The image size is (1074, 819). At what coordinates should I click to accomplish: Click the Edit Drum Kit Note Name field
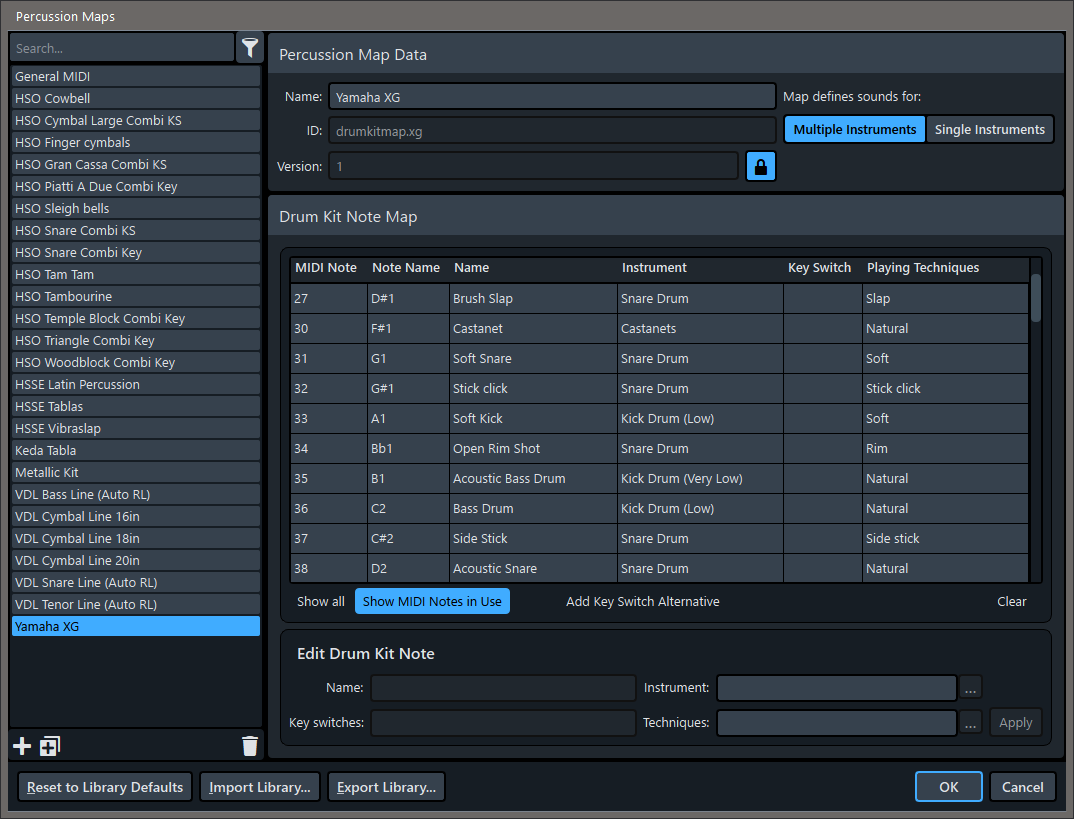[x=503, y=688]
